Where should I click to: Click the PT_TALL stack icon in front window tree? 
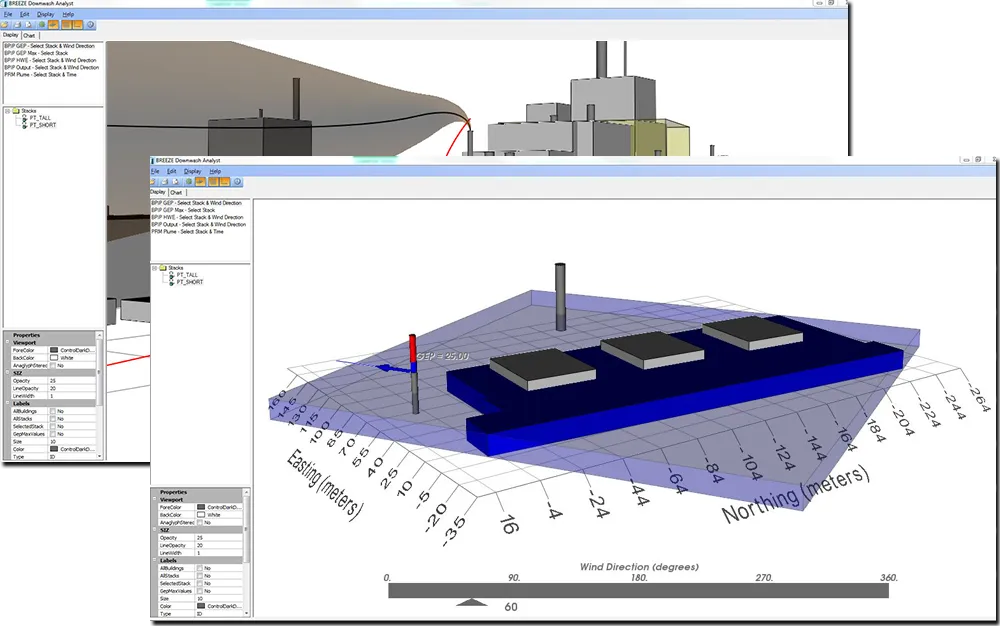pos(171,275)
